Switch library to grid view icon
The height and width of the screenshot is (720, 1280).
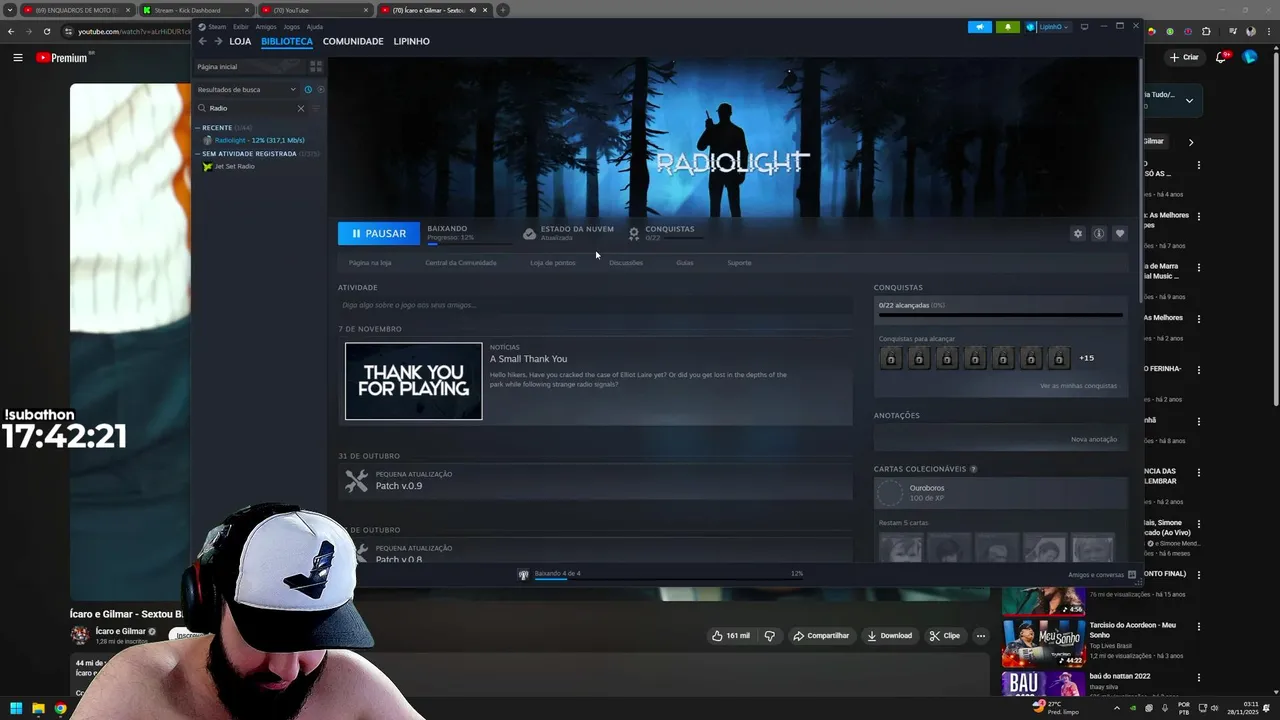[x=316, y=66]
